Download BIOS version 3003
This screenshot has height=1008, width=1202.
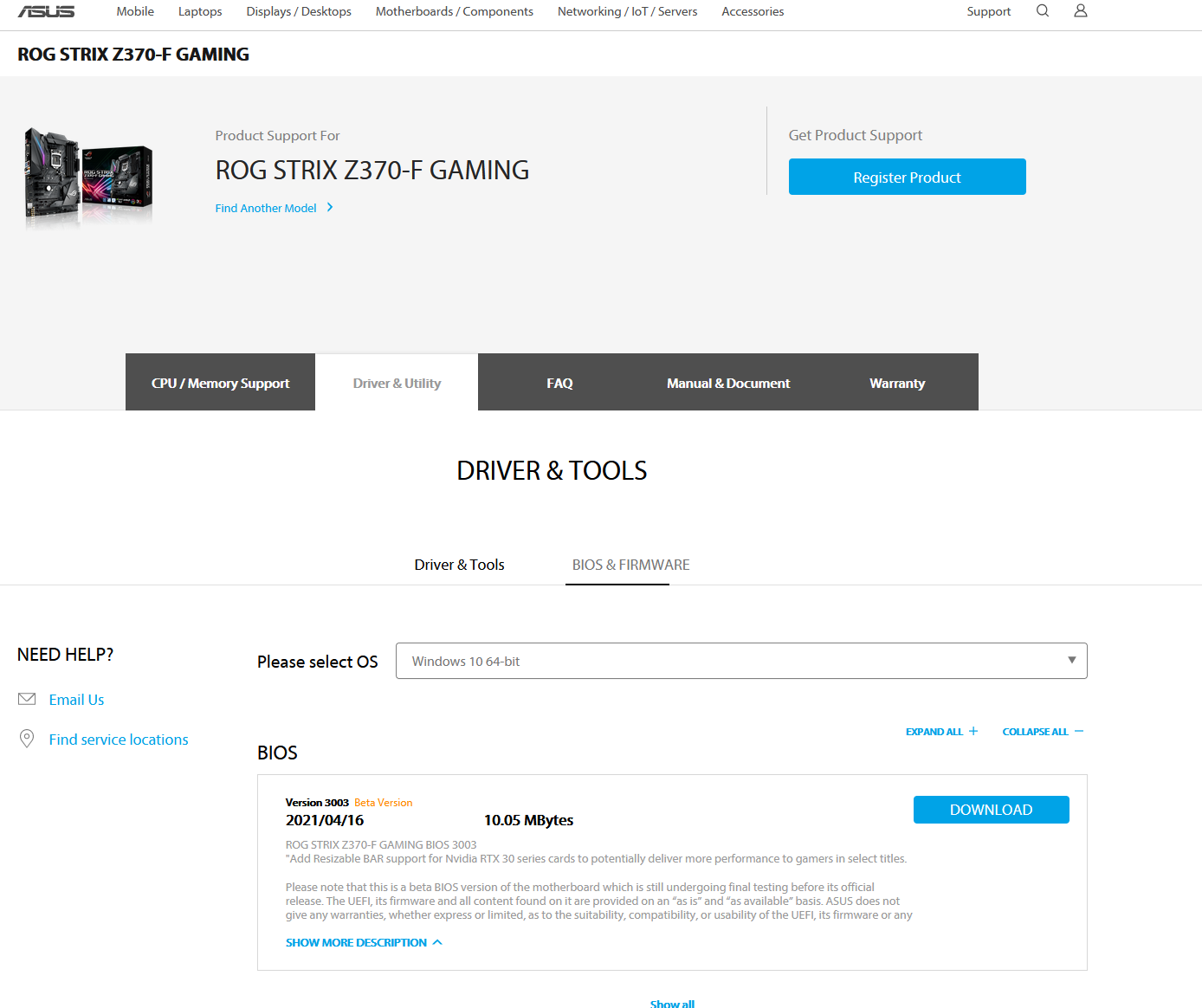pyautogui.click(x=992, y=810)
